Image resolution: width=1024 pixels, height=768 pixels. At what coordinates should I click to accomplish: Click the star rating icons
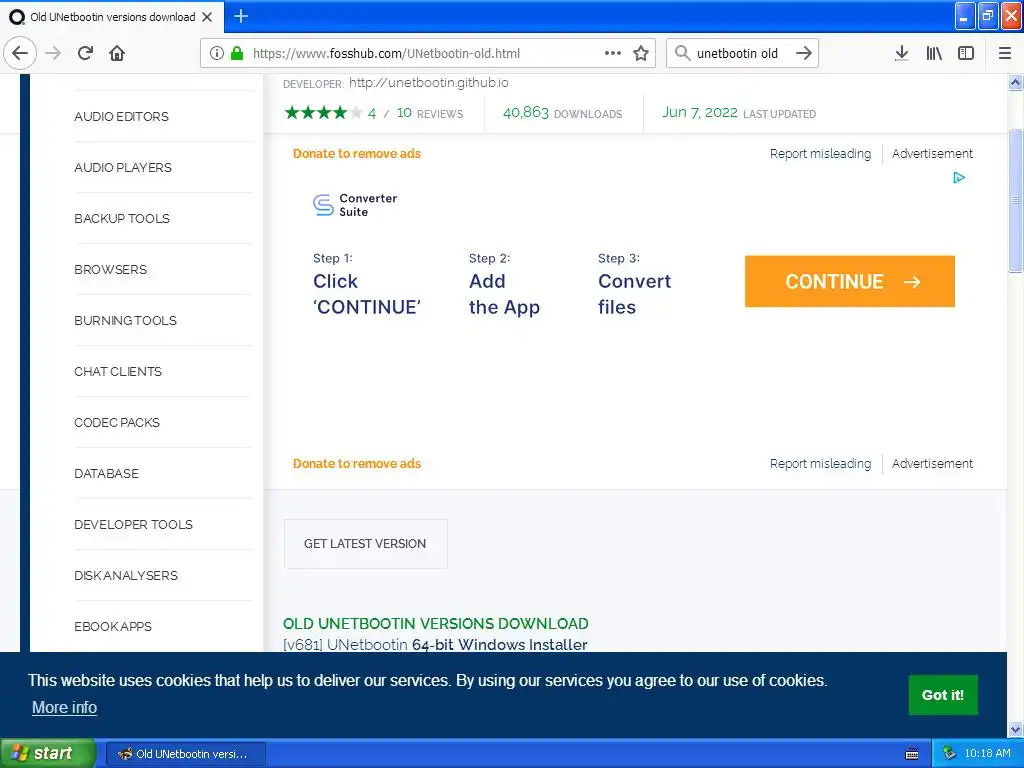(x=323, y=113)
